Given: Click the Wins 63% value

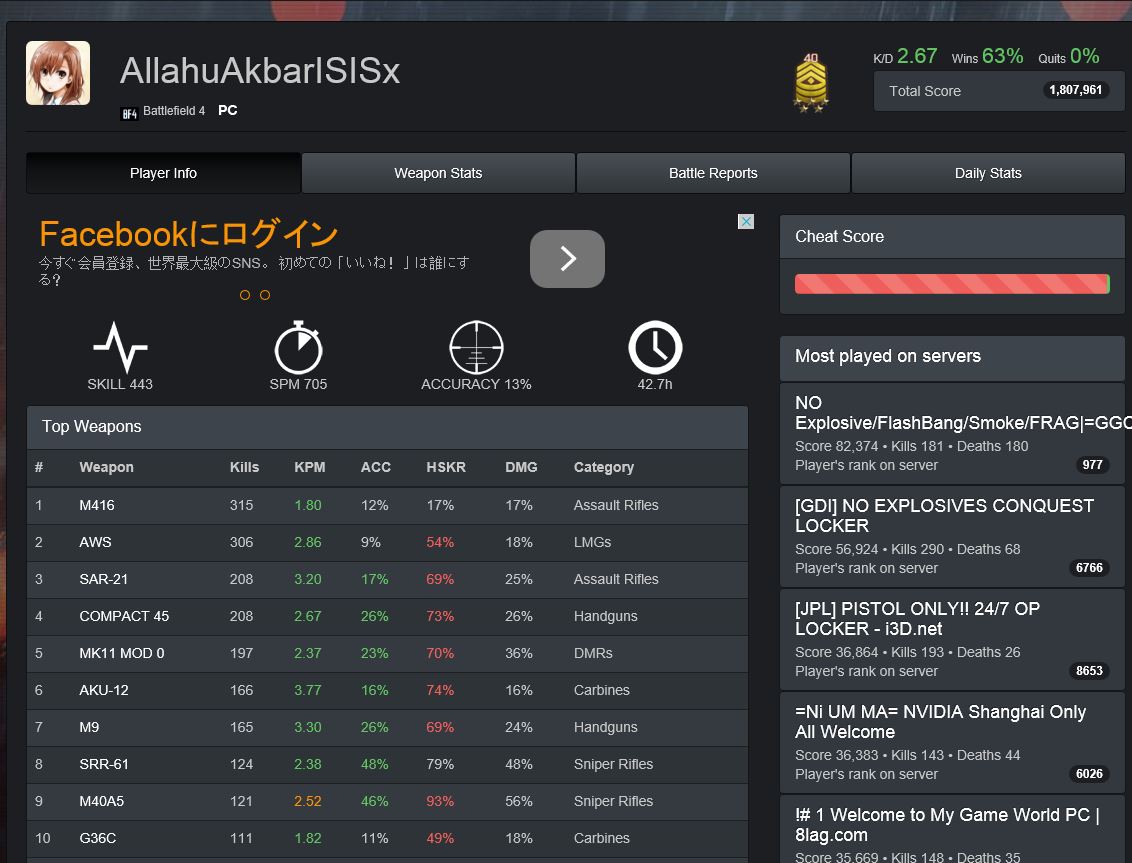Looking at the screenshot, I should [1003, 56].
